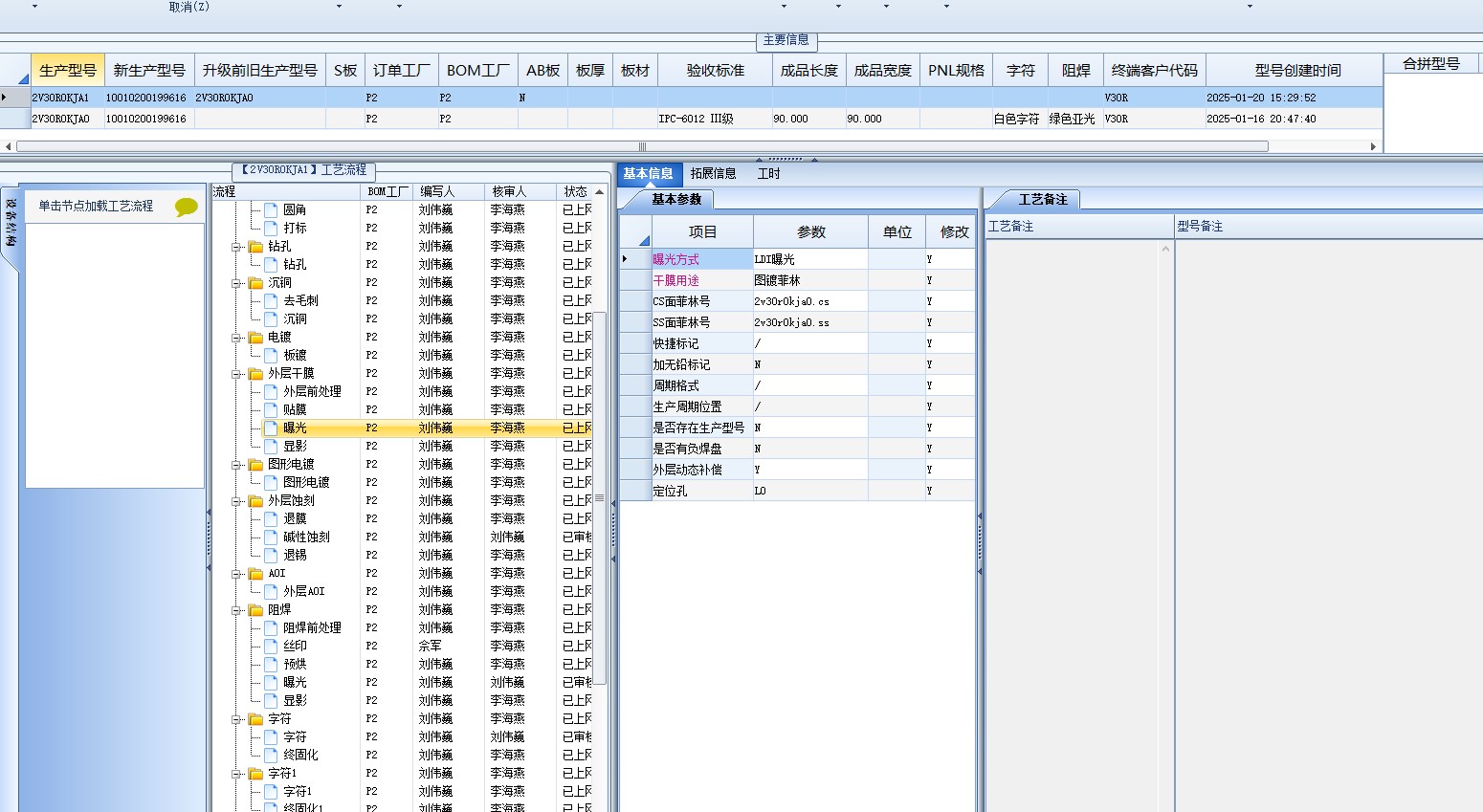Viewport: 1483px width, 812px height.
Task: Click the 预烘 document icon
Action: click(271, 664)
